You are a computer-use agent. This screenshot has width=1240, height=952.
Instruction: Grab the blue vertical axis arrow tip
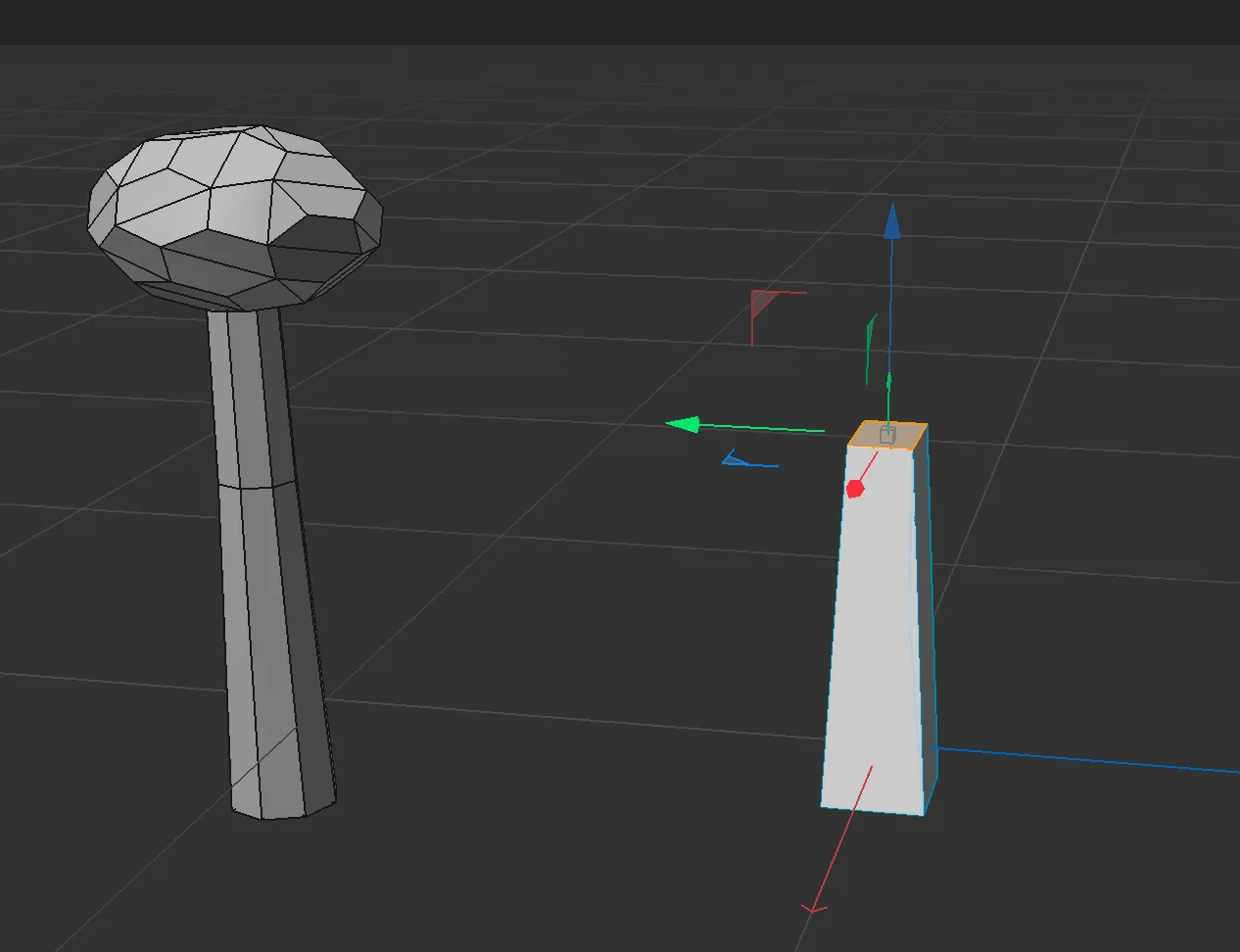tap(891, 222)
